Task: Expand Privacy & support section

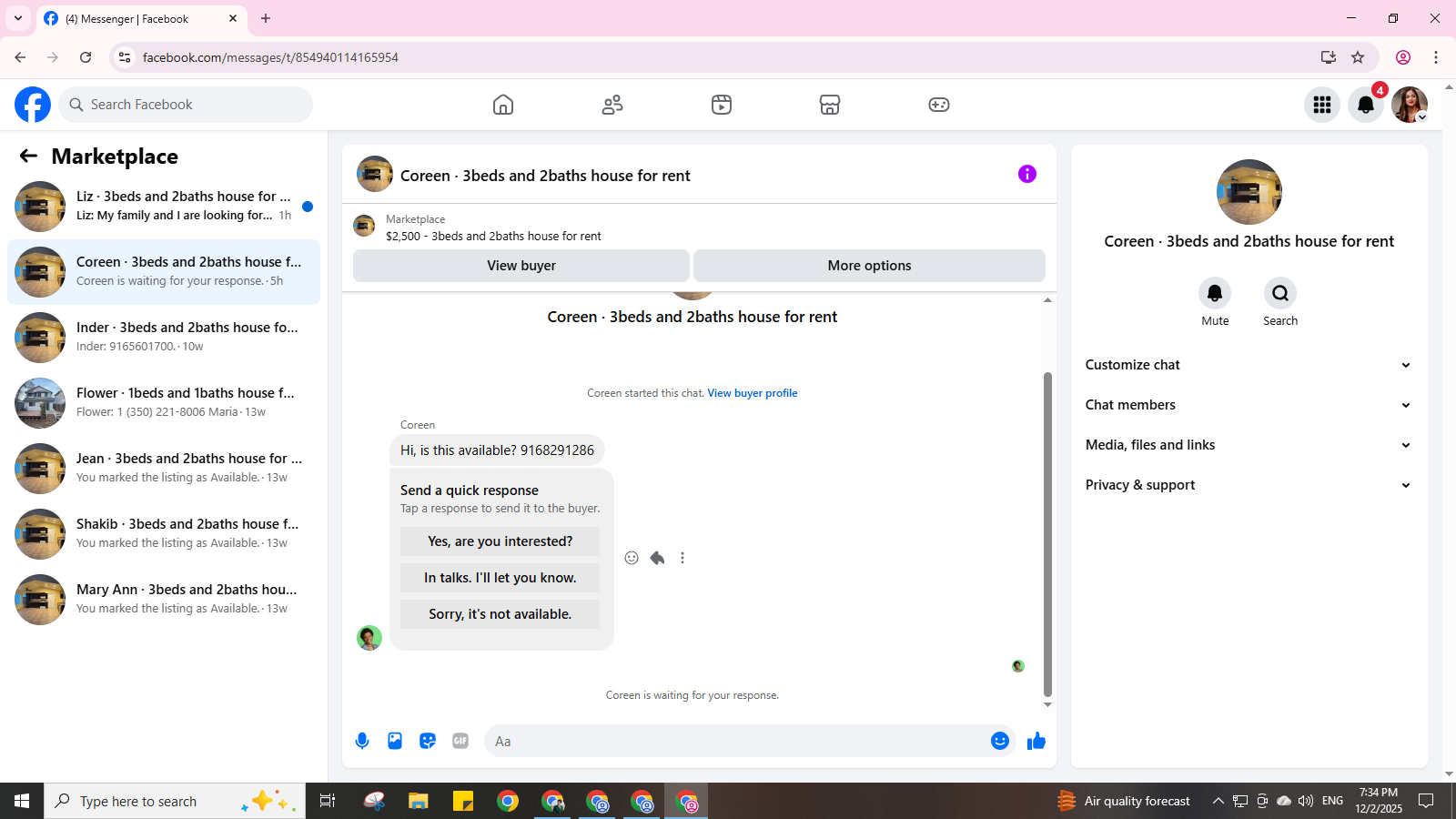Action: (1249, 485)
